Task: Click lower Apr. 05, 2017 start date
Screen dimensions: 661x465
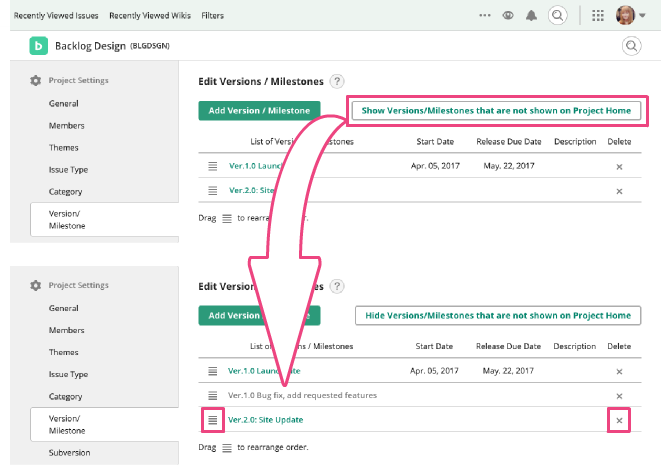Action: pyautogui.click(x=434, y=371)
